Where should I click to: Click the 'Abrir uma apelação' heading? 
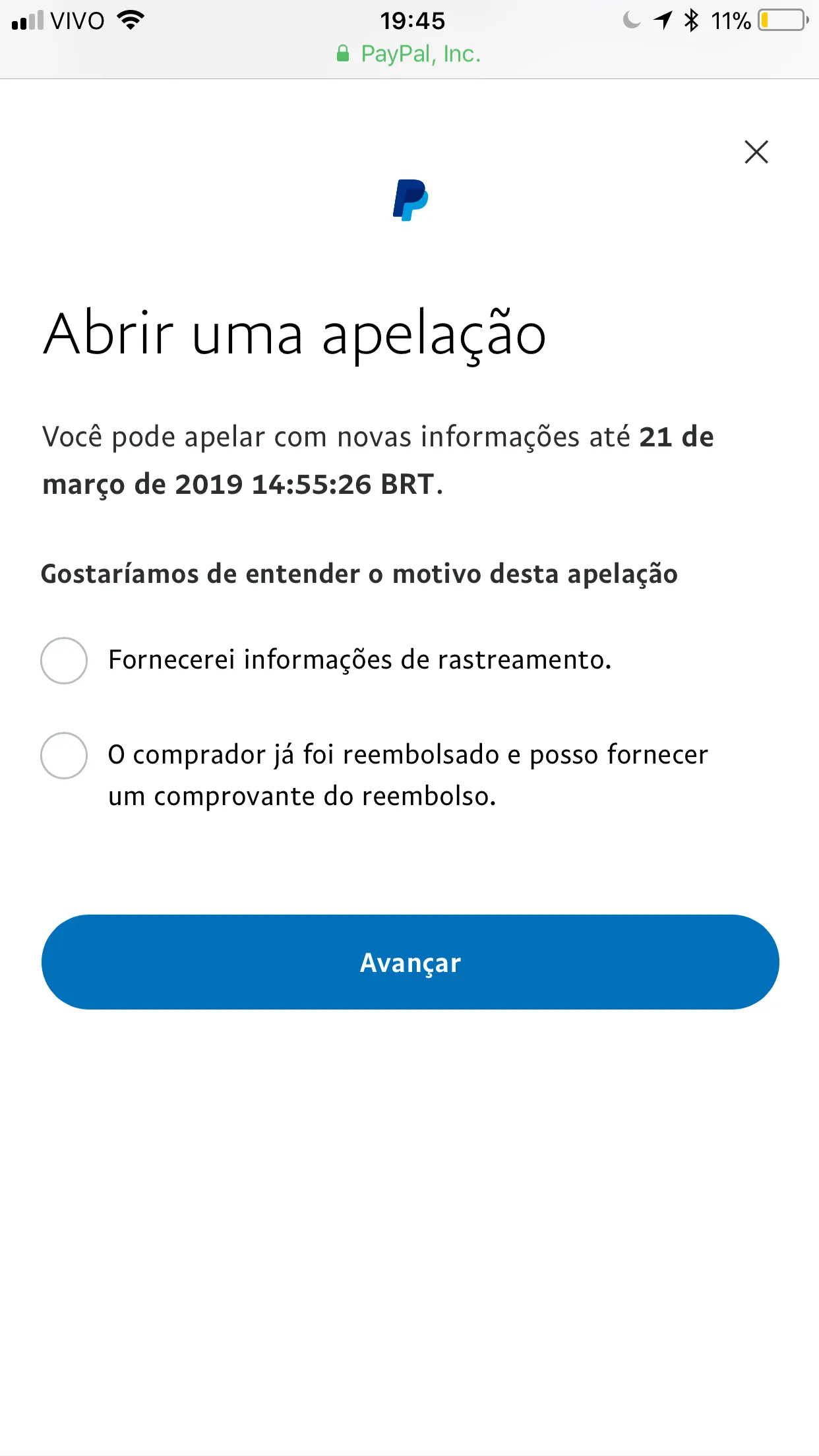[x=295, y=334]
